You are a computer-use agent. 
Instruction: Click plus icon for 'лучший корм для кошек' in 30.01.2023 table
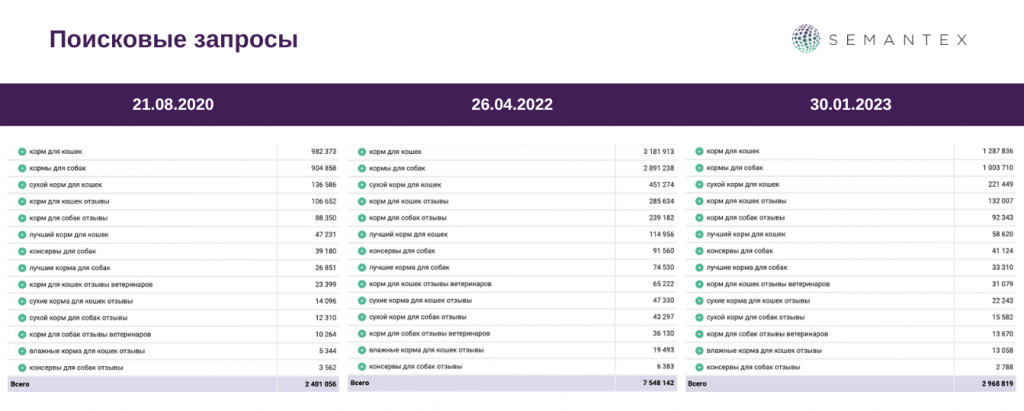[699, 234]
